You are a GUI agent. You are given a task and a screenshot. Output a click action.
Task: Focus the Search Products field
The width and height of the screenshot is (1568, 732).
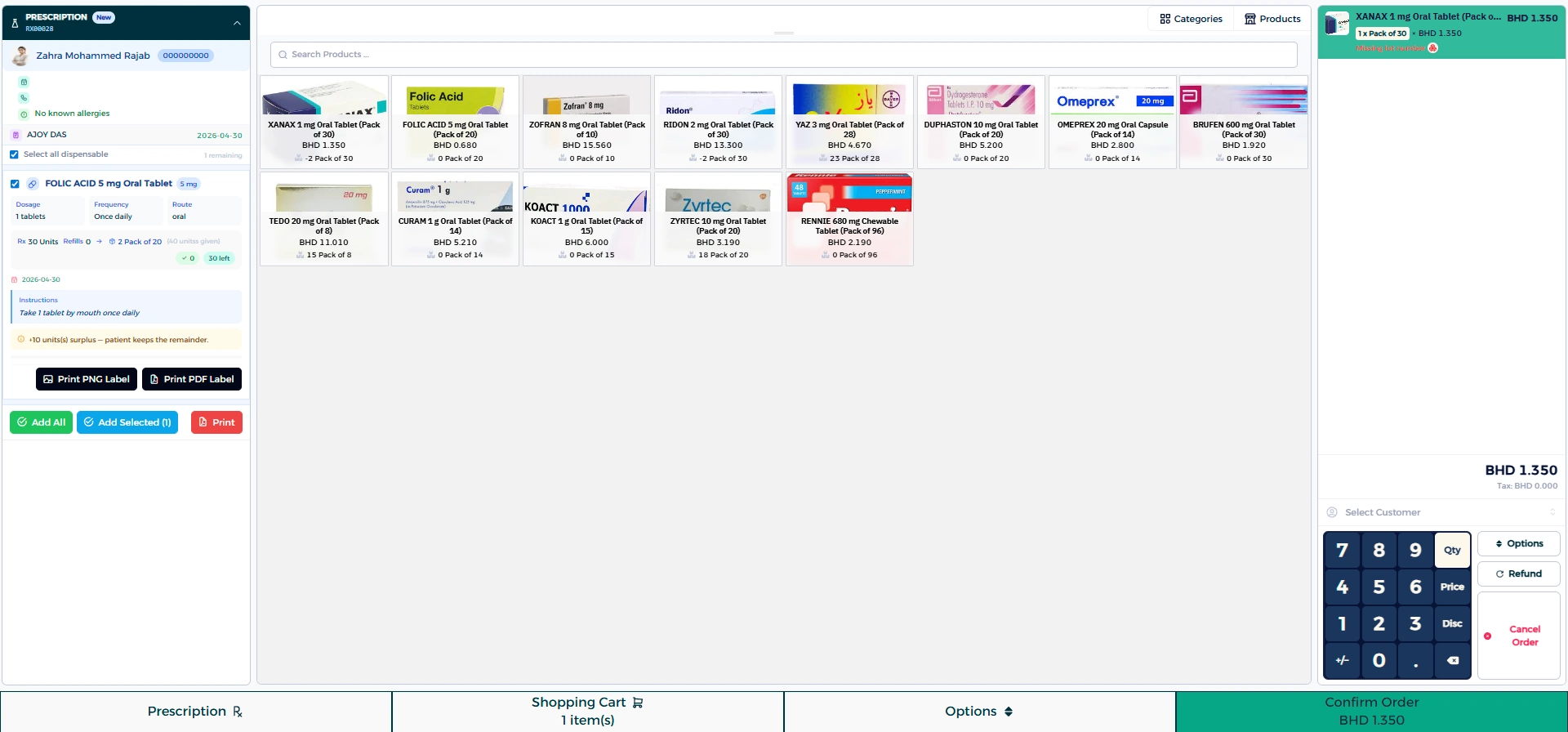point(784,55)
